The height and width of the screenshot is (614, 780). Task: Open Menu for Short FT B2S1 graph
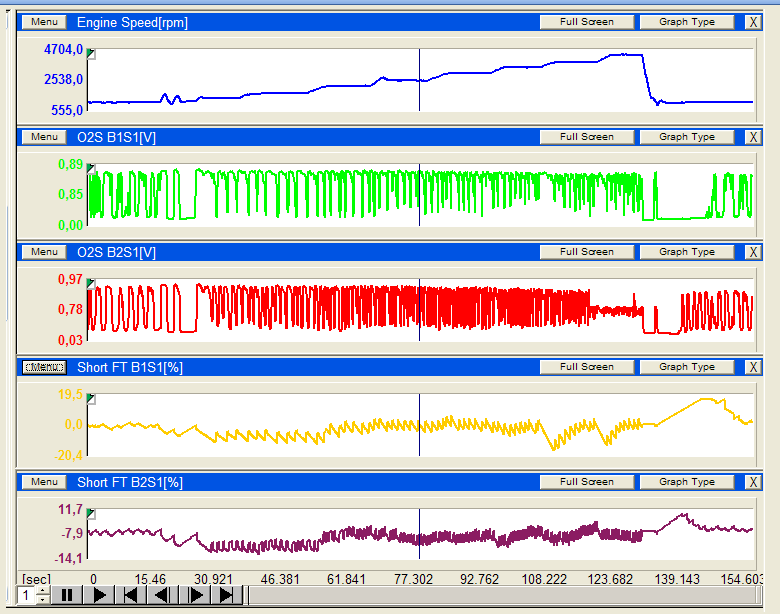click(x=44, y=482)
